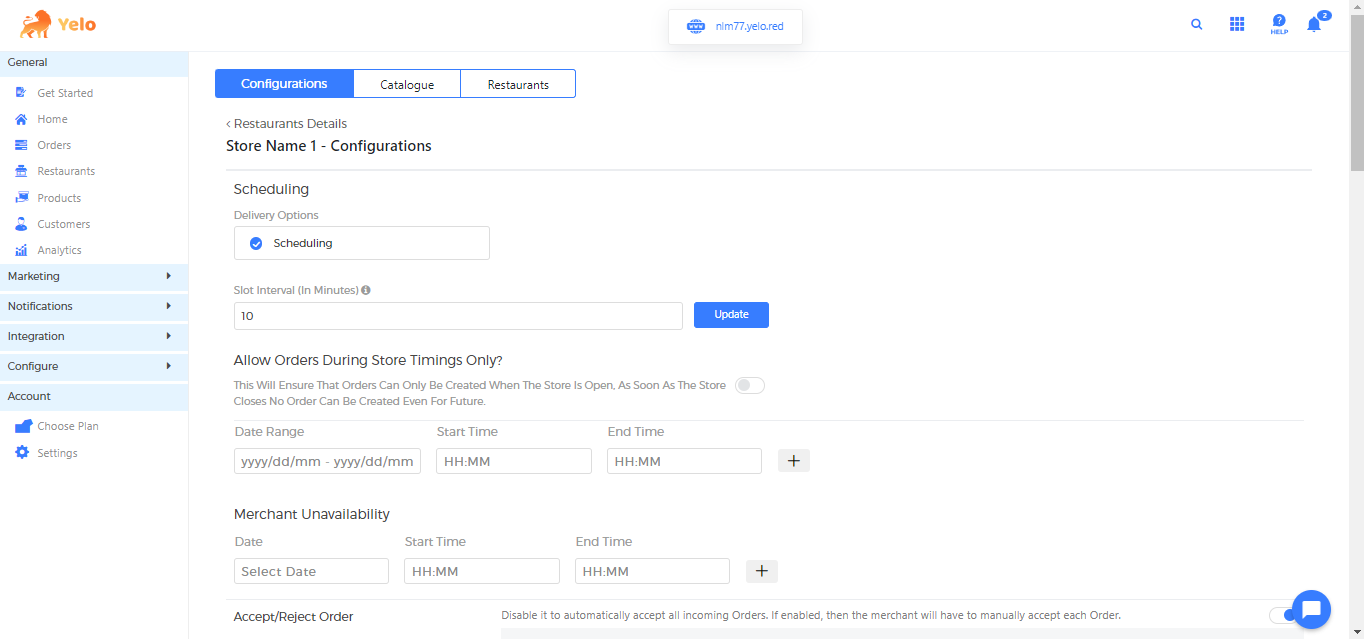1364x639 pixels.
Task: Click the Merchant Unavailability Select Date field
Action: (311, 571)
